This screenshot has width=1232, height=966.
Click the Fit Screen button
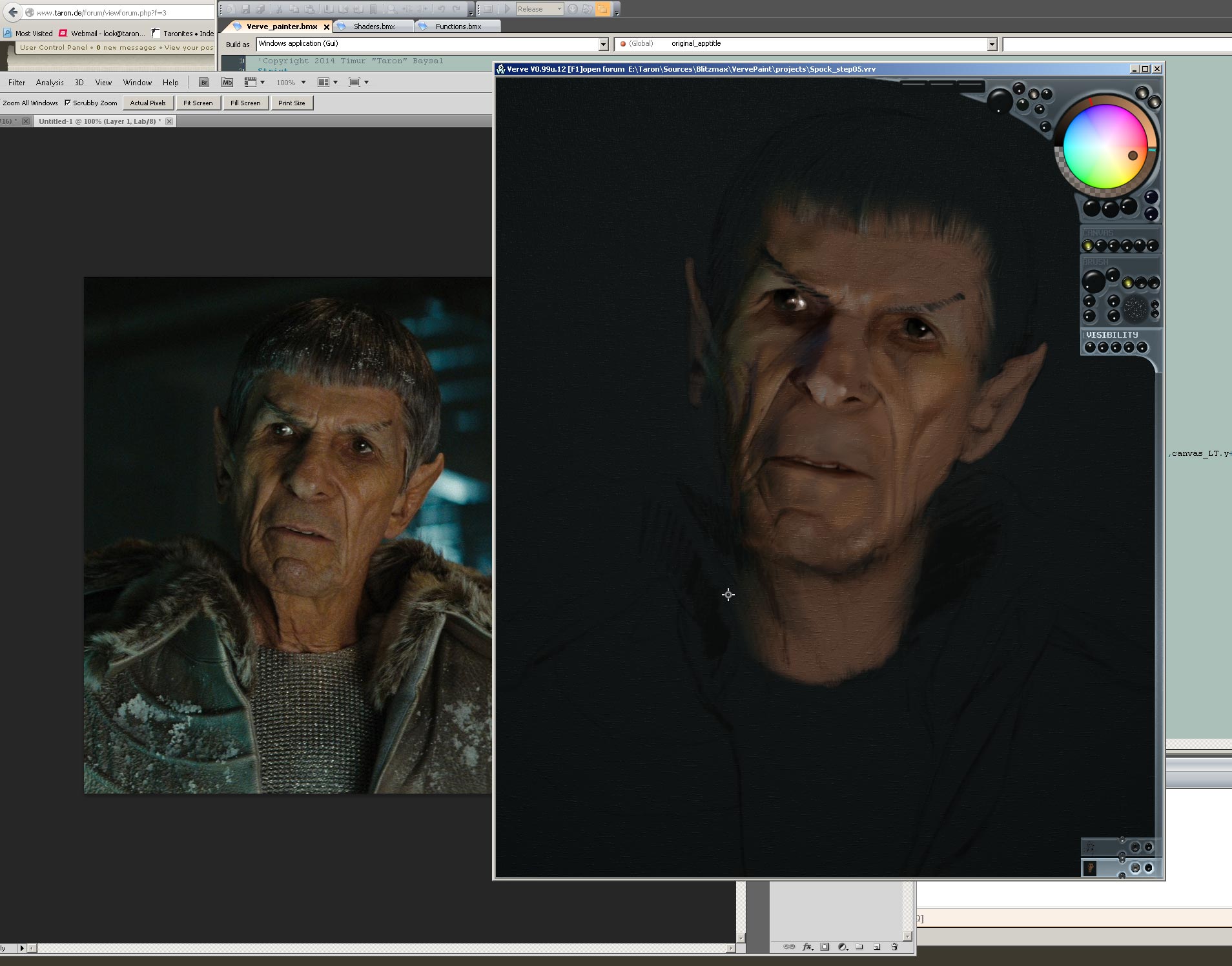point(198,103)
